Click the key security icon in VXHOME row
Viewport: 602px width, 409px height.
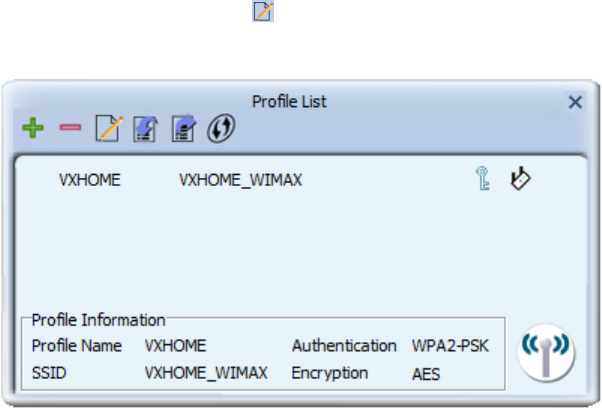(x=483, y=178)
